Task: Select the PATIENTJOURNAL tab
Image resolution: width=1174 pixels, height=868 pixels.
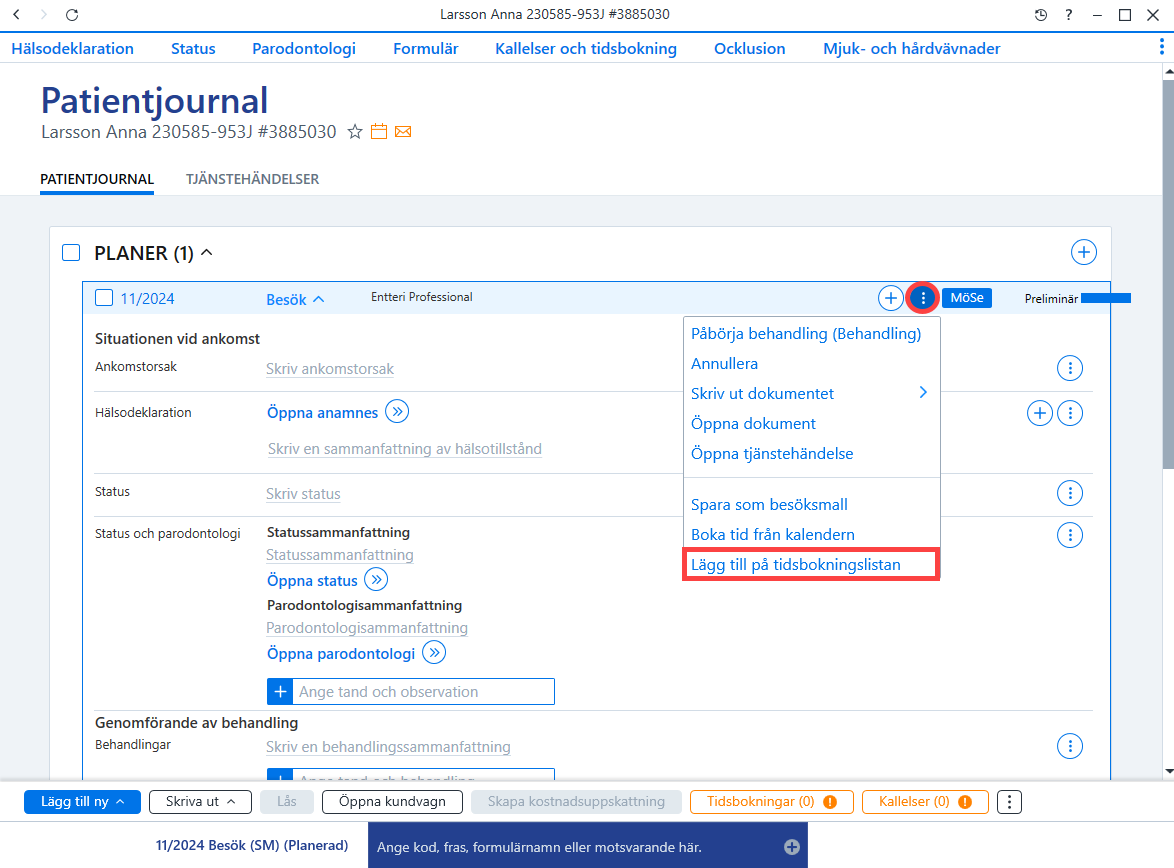Action: coord(97,179)
